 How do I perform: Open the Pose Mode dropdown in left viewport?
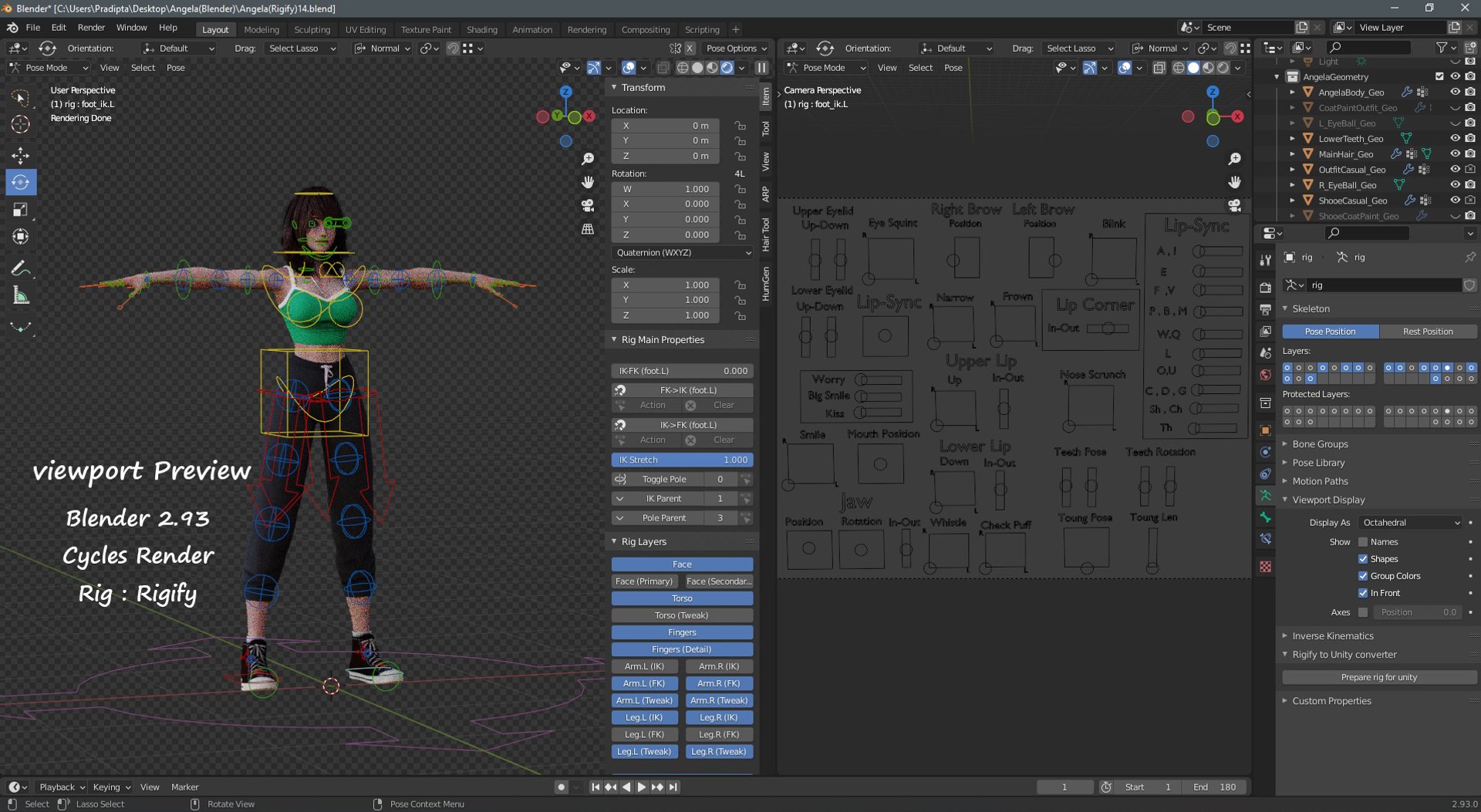[x=49, y=68]
